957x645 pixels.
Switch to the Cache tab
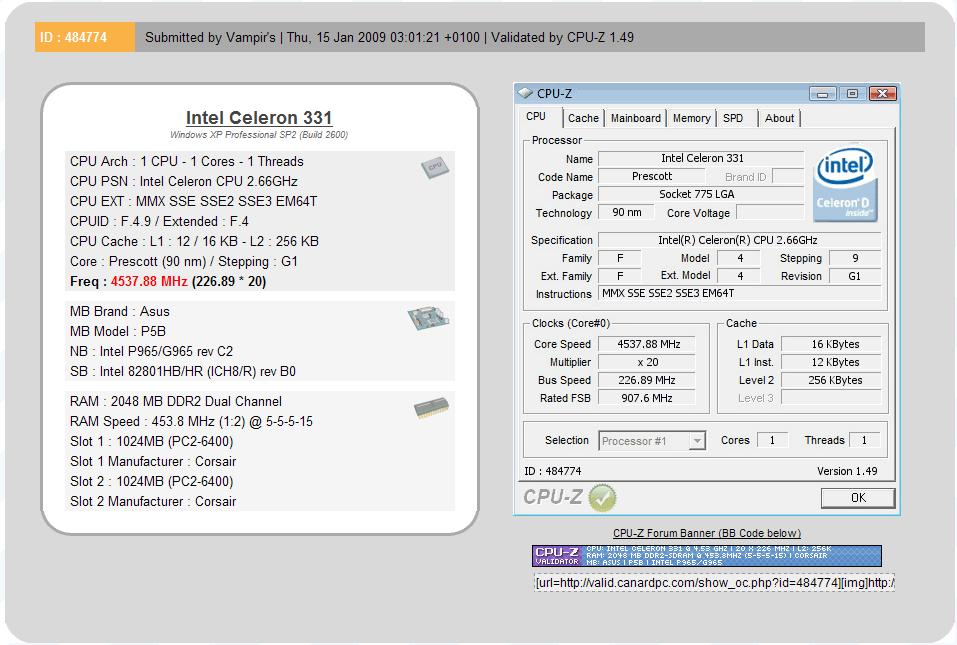pos(583,118)
